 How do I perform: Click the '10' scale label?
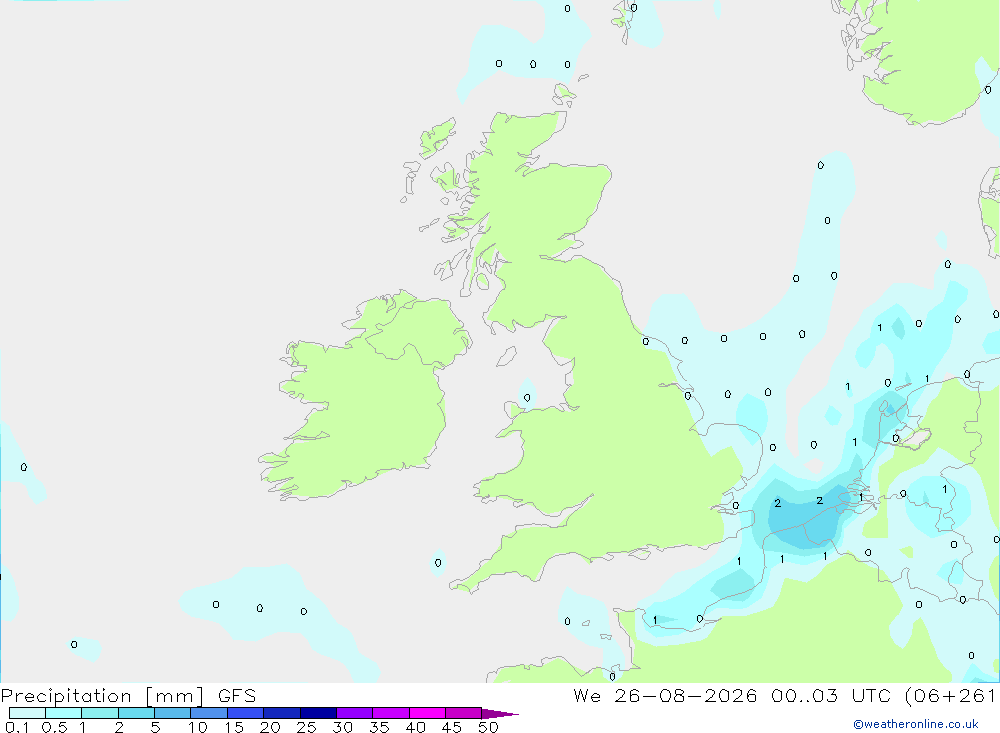click(198, 727)
